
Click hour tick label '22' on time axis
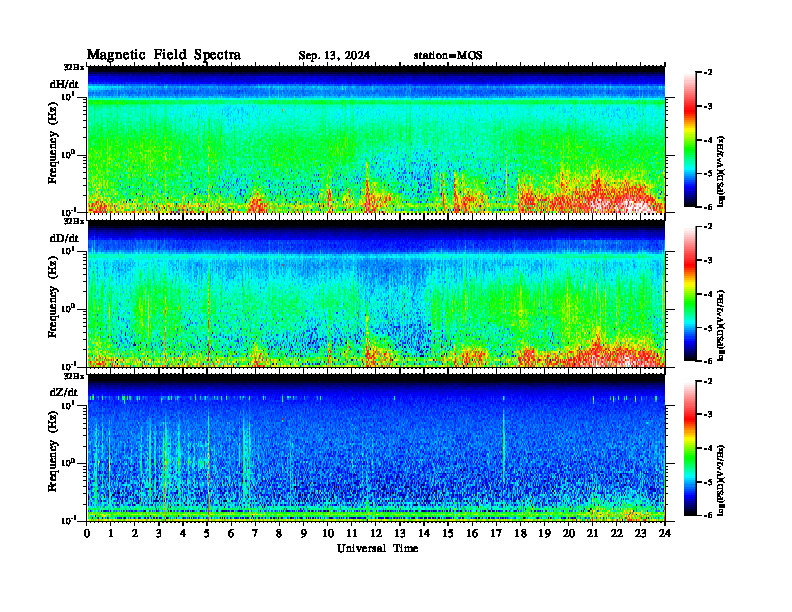coord(616,533)
